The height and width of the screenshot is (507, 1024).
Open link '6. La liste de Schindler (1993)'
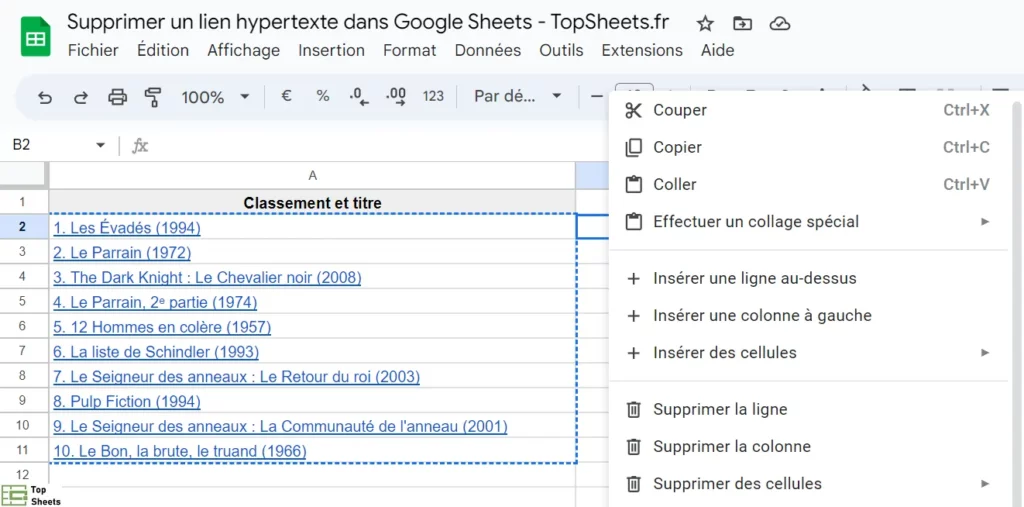click(156, 352)
